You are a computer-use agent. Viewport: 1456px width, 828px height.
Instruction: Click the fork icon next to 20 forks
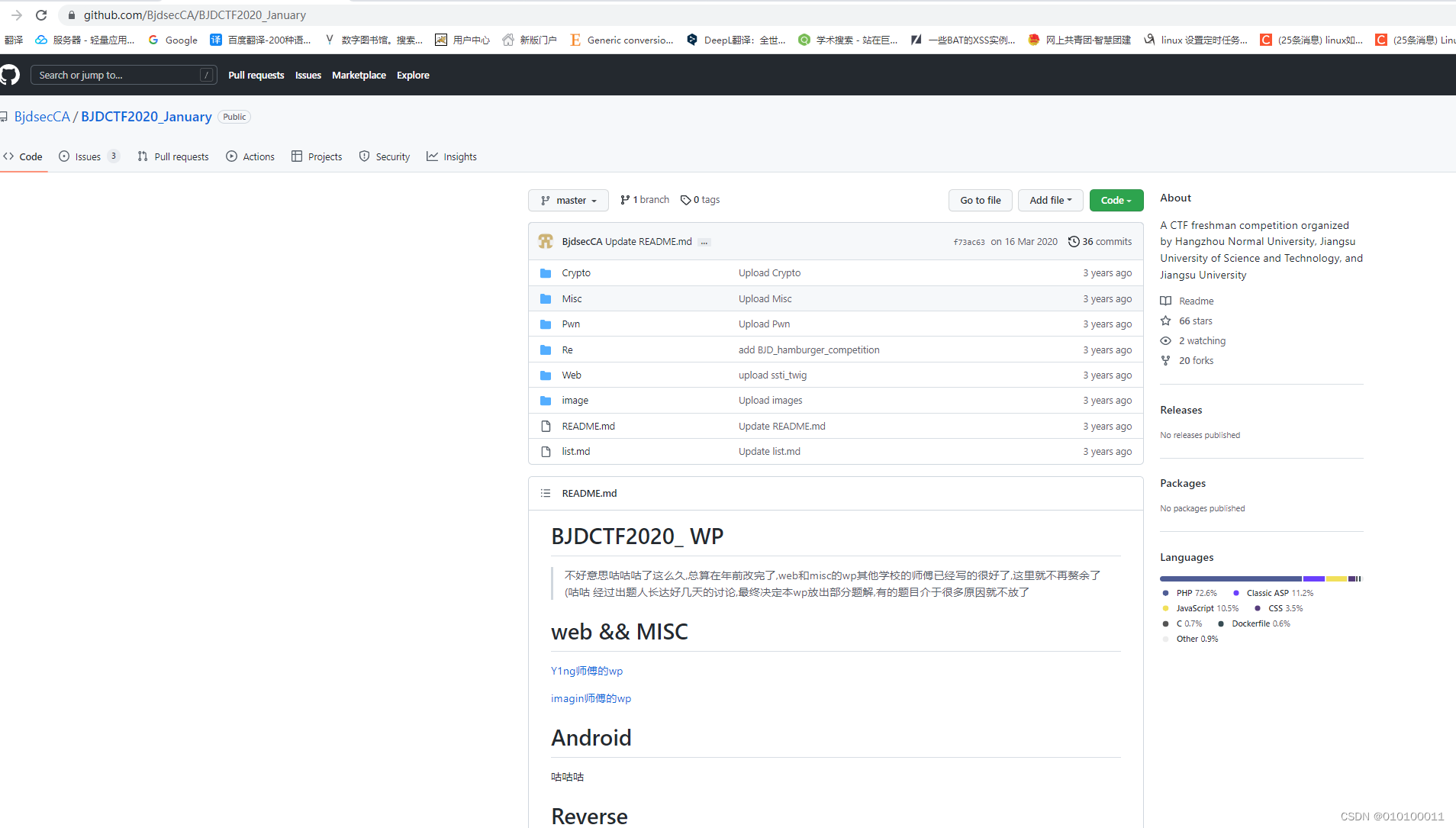1165,360
